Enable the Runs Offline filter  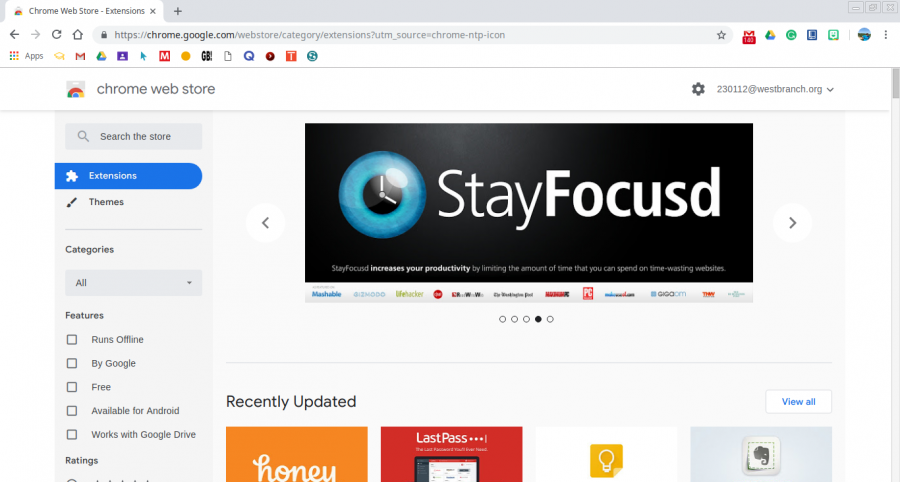(72, 340)
